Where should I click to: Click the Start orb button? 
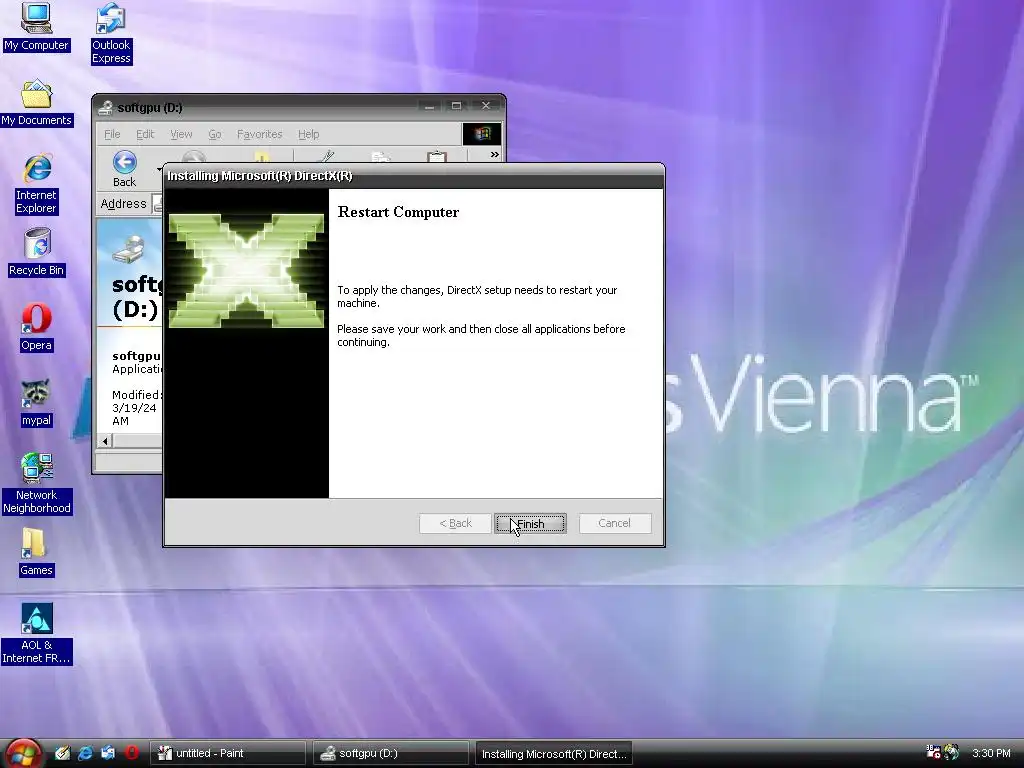click(x=22, y=753)
